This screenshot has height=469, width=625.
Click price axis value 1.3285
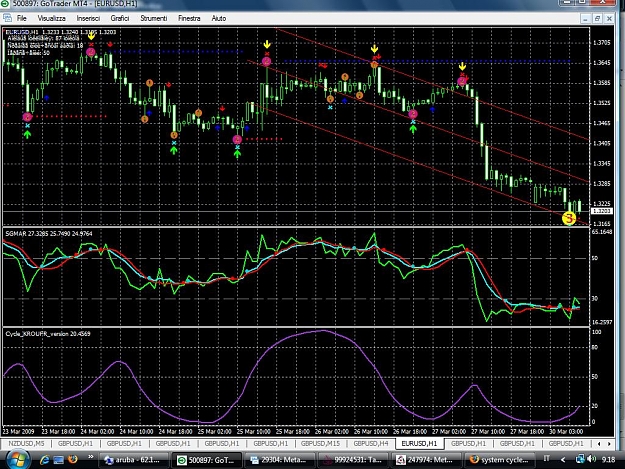click(601, 184)
